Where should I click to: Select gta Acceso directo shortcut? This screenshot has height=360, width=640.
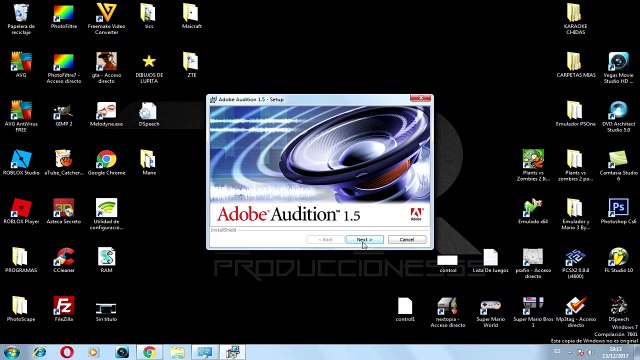coord(107,68)
